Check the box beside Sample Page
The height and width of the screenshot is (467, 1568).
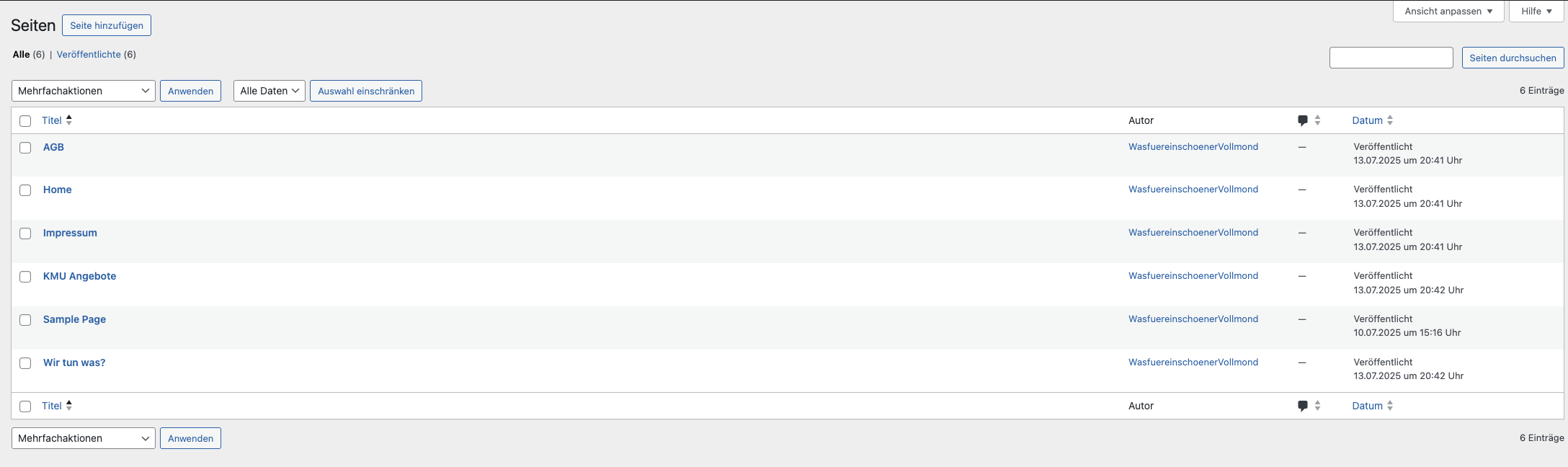point(25,320)
